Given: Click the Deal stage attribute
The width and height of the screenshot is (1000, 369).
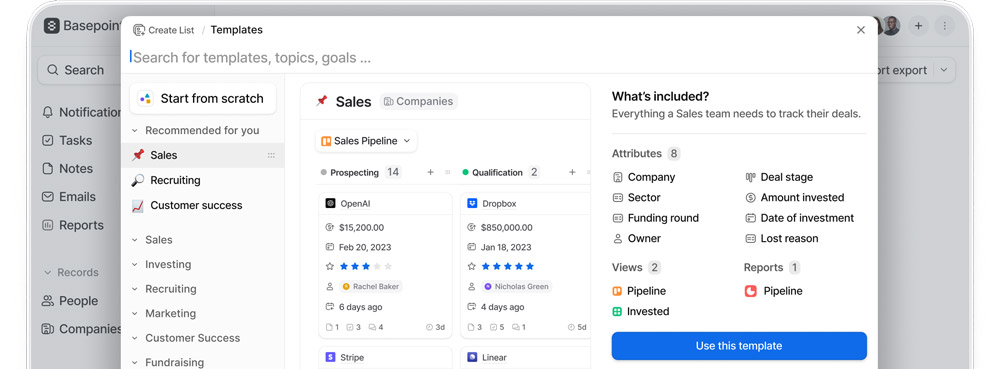Looking at the screenshot, I should click(779, 177).
